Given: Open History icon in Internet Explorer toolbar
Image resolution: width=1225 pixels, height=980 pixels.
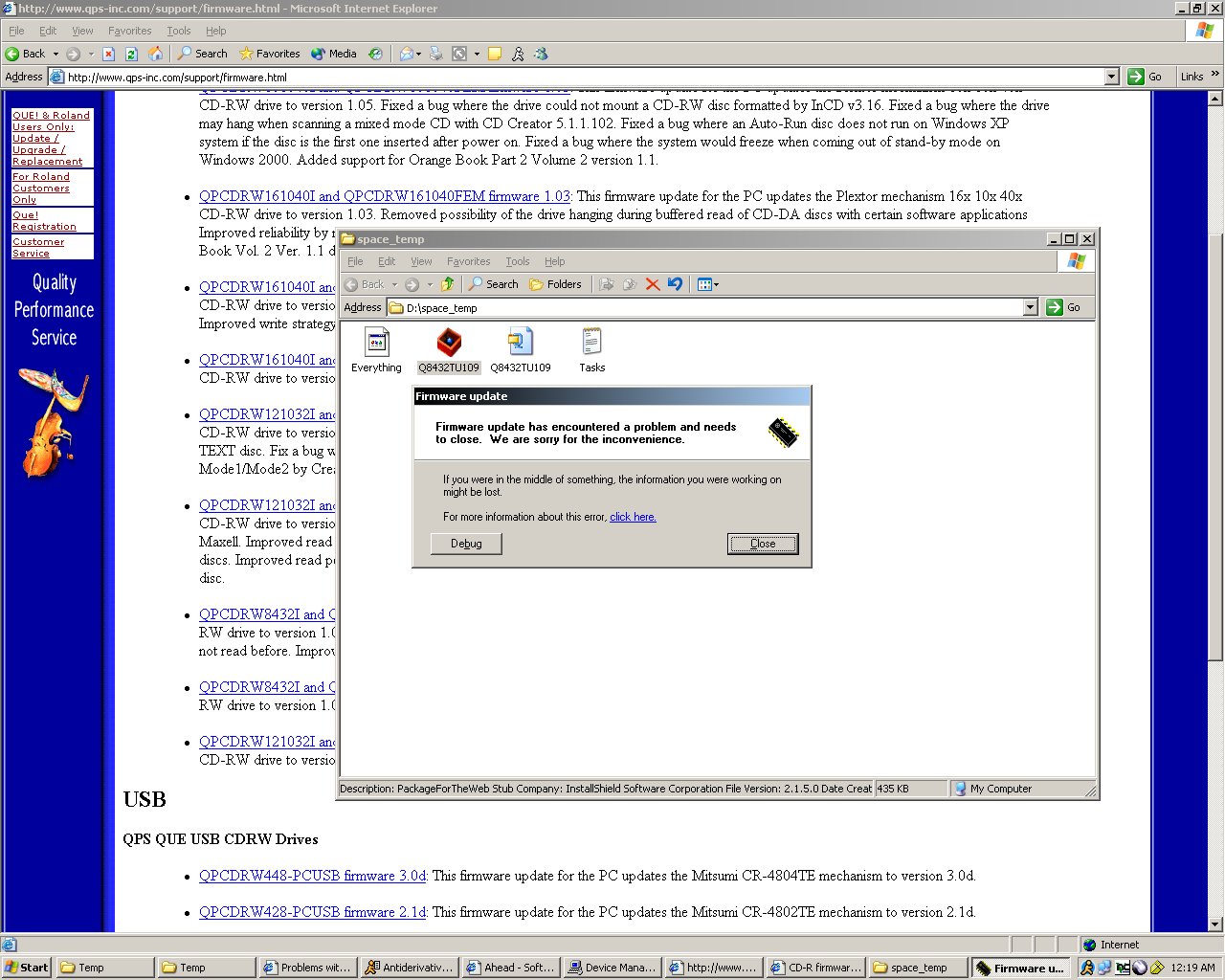Looking at the screenshot, I should [x=376, y=54].
